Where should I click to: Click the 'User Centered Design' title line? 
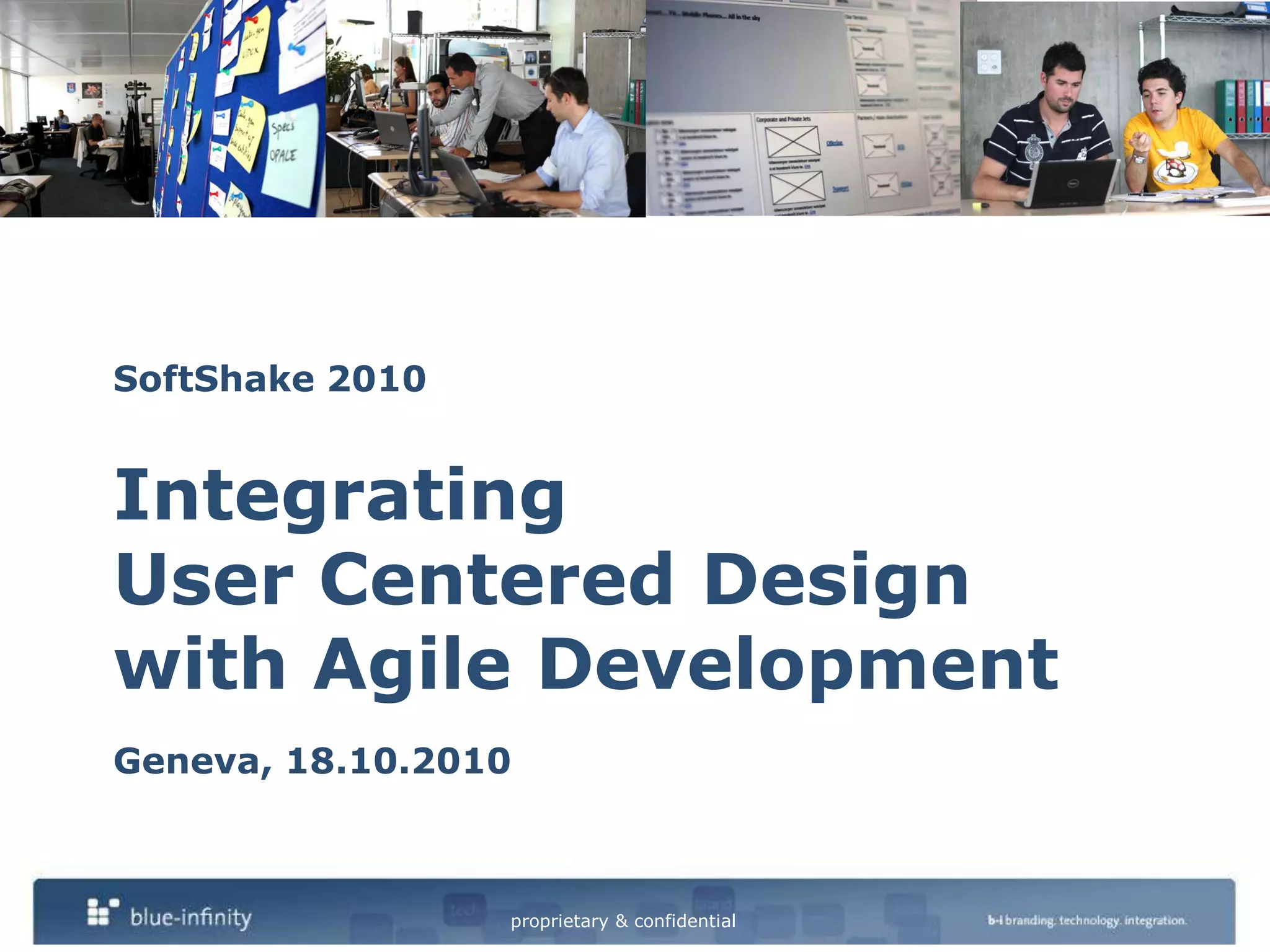tap(541, 580)
